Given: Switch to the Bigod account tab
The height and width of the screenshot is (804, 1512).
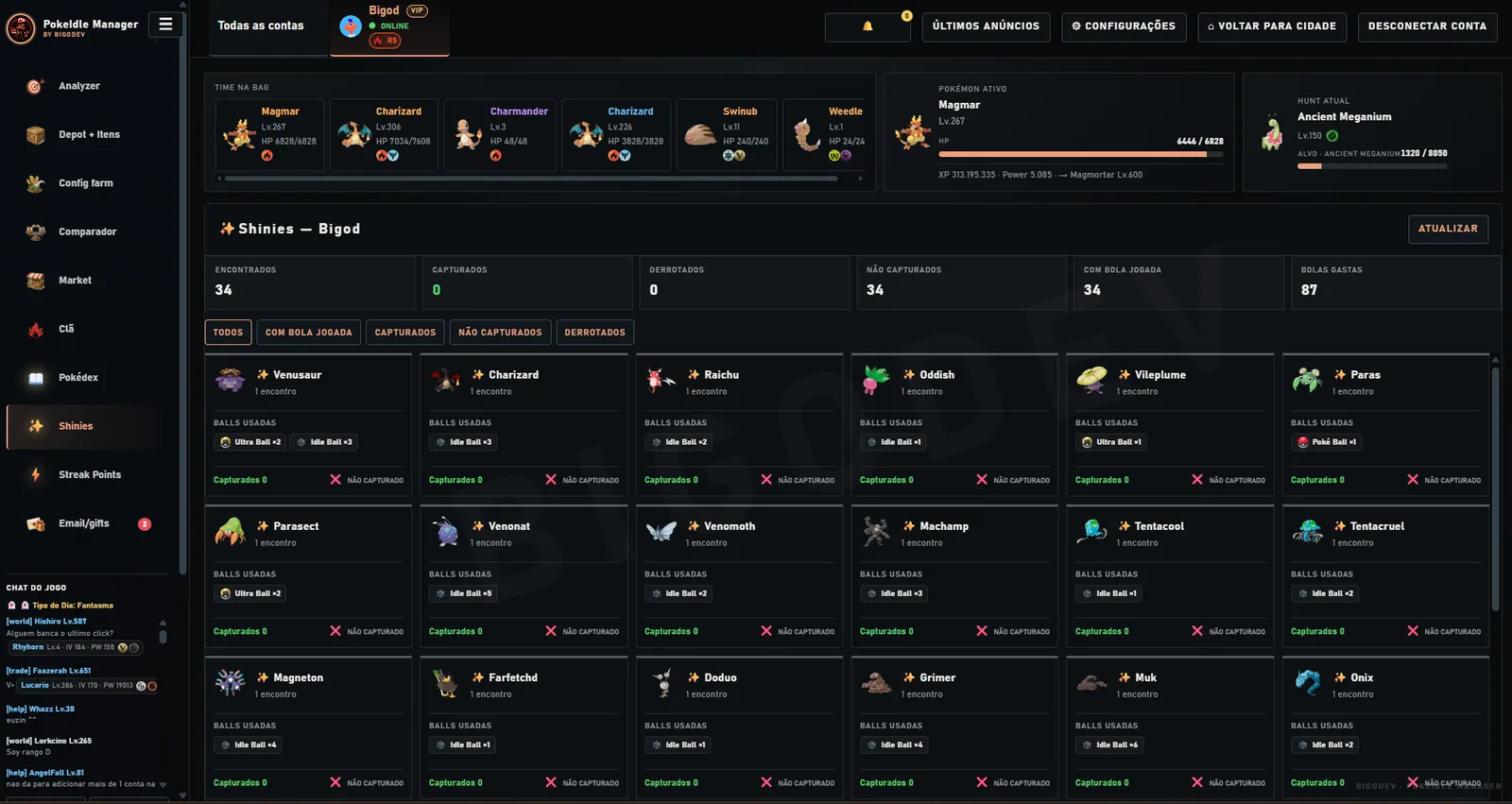Looking at the screenshot, I should point(390,27).
